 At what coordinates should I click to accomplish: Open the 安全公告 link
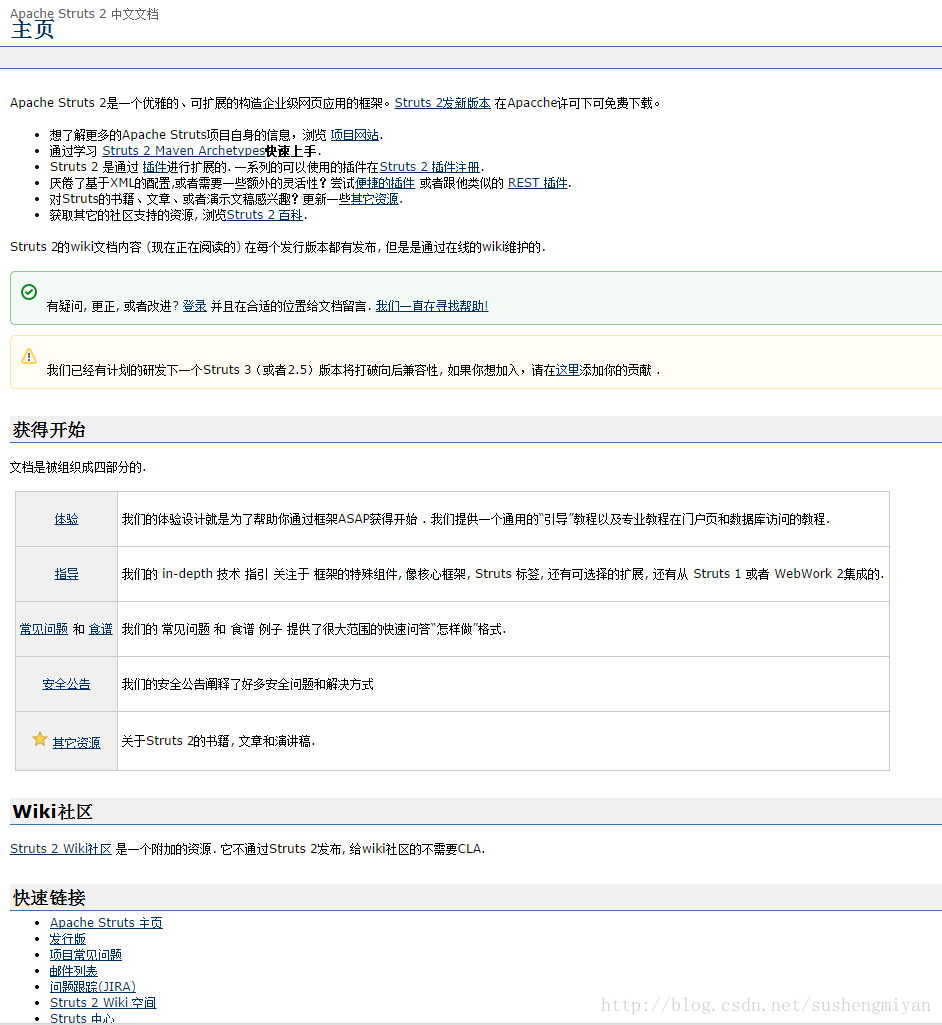click(66, 684)
